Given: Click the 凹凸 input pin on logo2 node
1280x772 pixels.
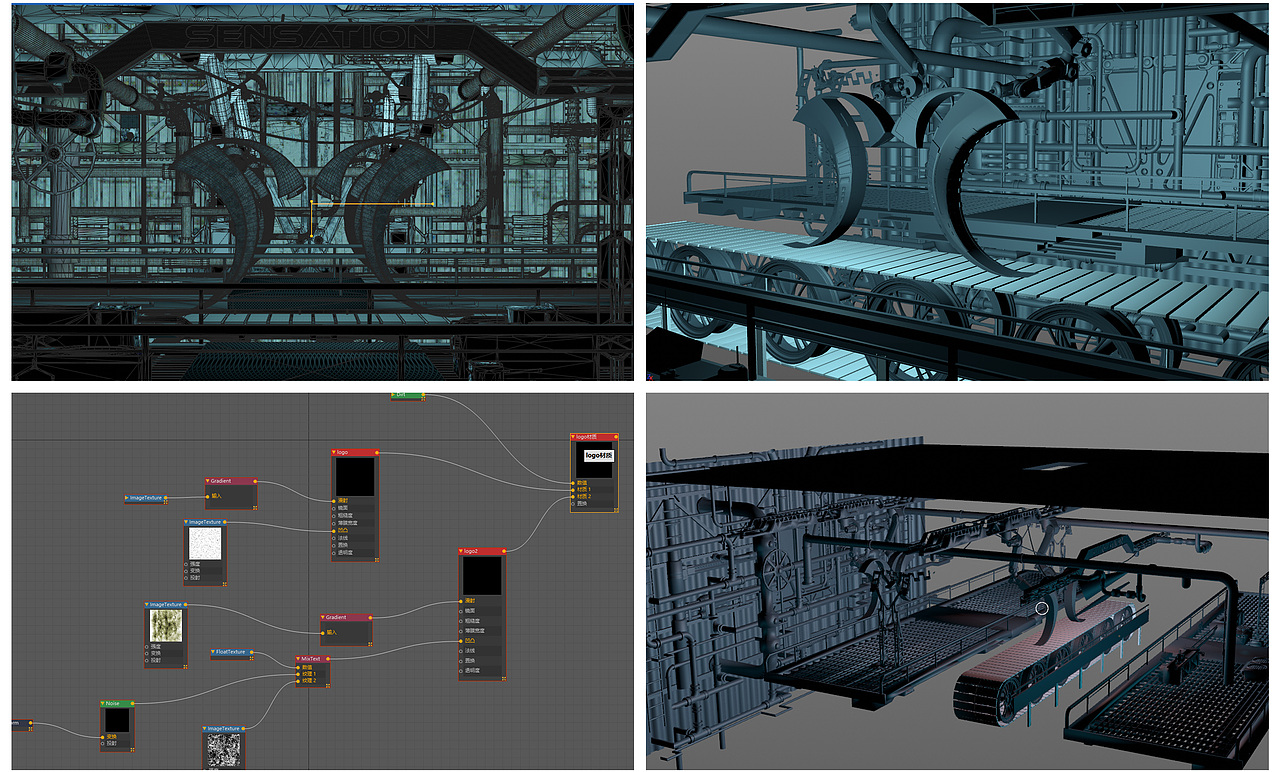Looking at the screenshot, I should 461,641.
